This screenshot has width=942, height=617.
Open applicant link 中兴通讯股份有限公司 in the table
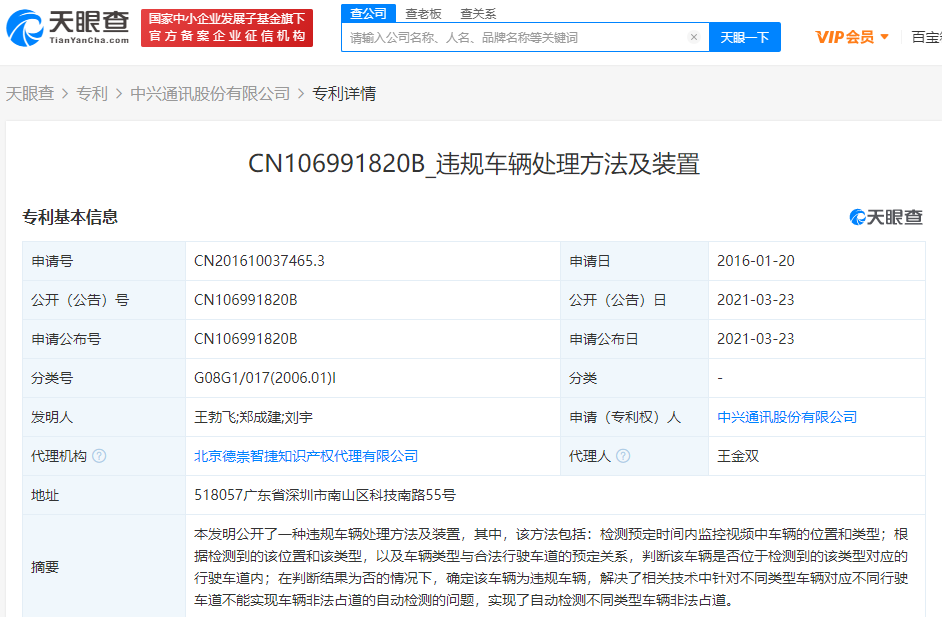pos(787,417)
